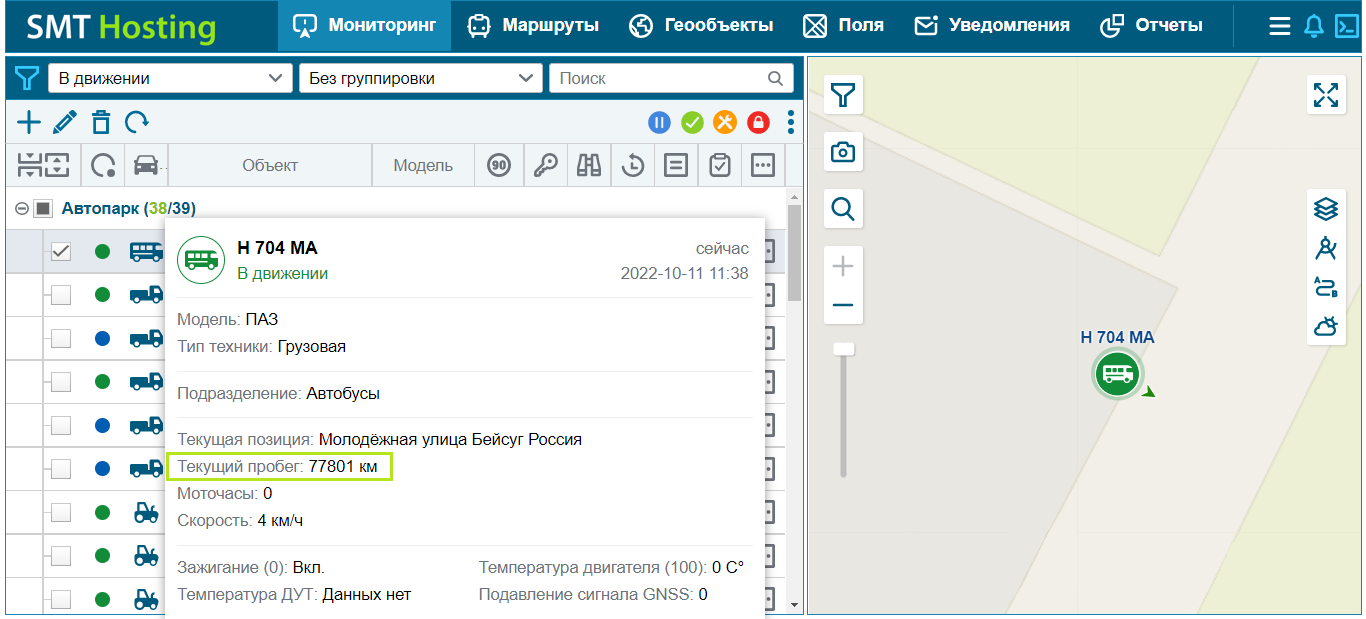Click the blue pause status icon

(x=659, y=122)
